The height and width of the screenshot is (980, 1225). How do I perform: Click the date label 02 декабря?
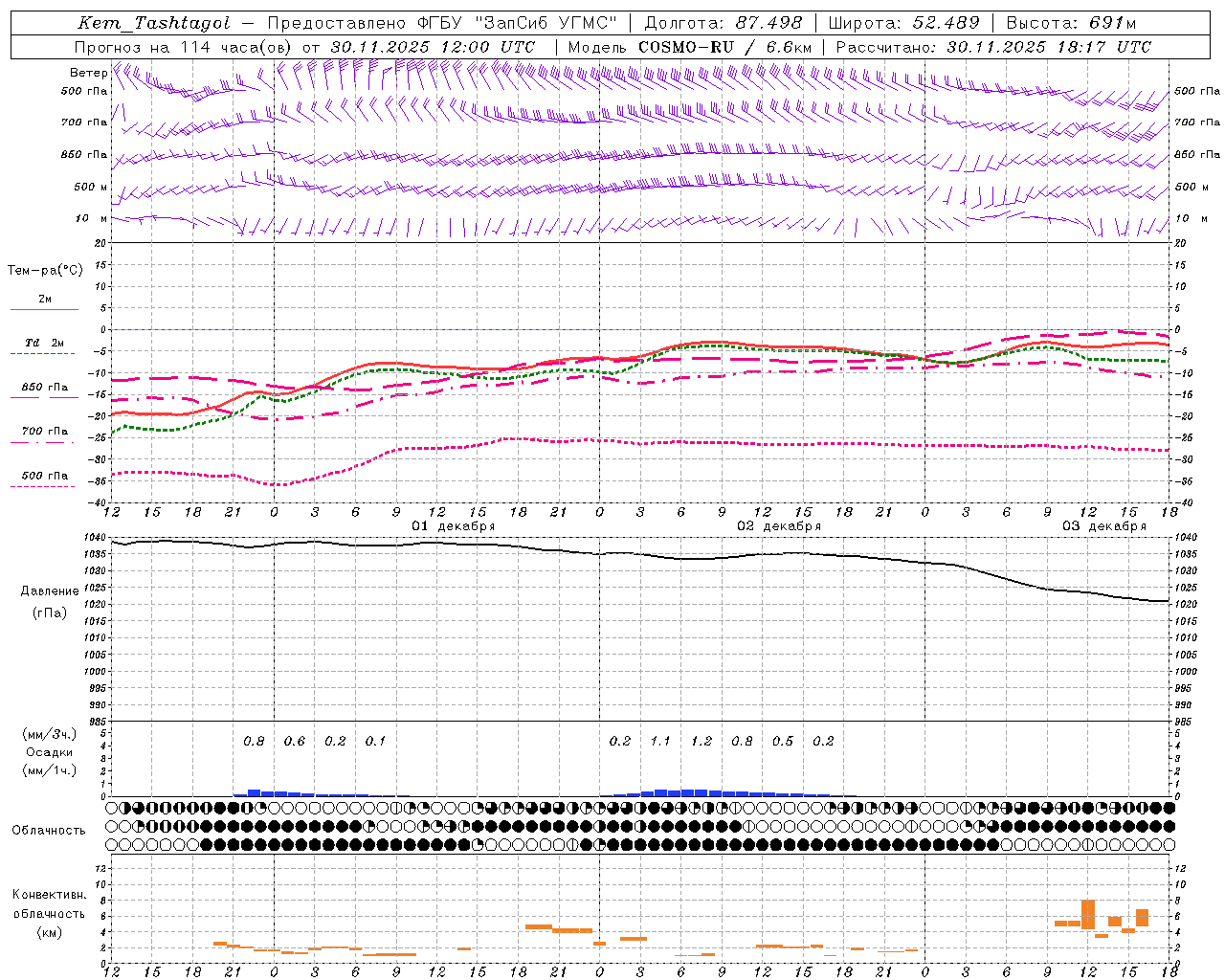[779, 526]
